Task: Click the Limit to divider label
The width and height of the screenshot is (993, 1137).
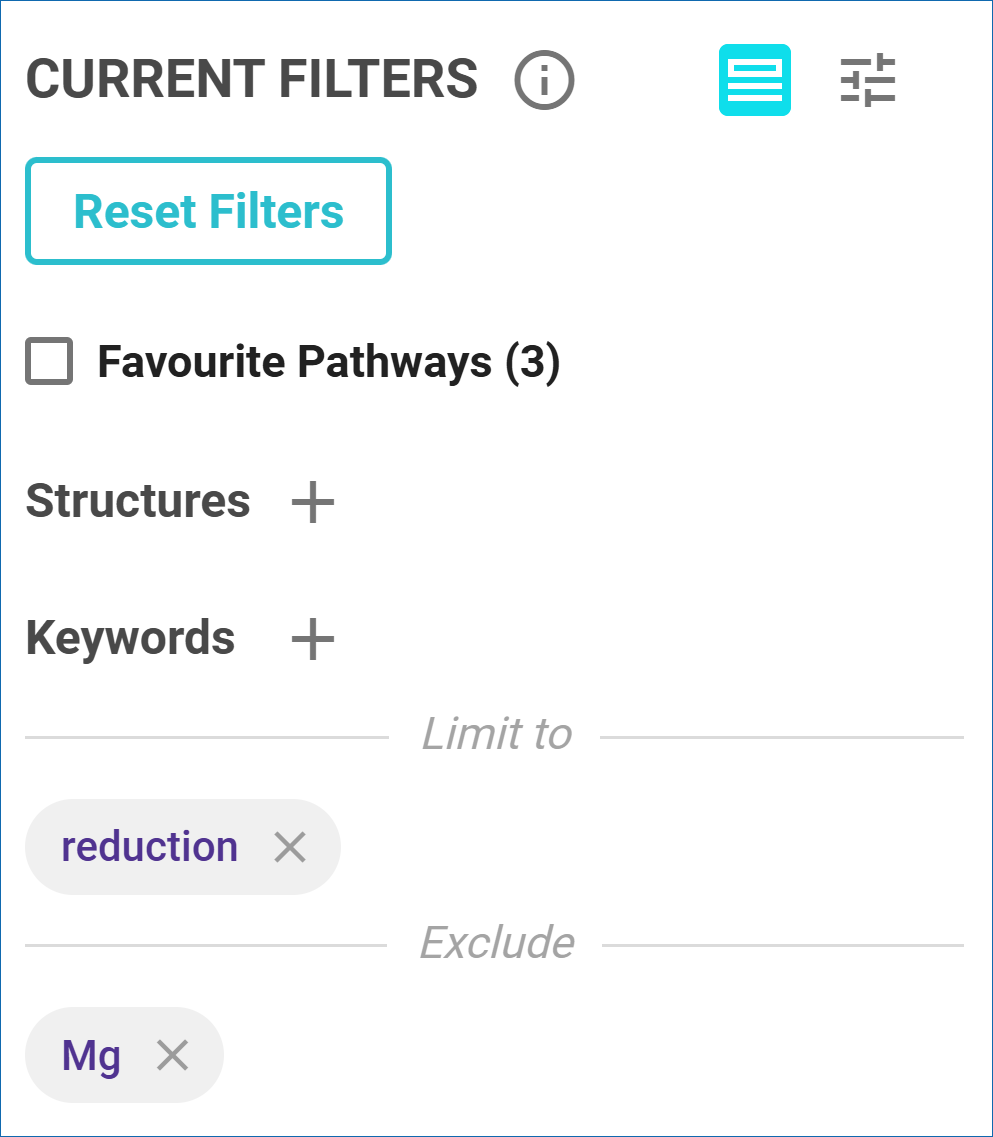Action: [496, 735]
